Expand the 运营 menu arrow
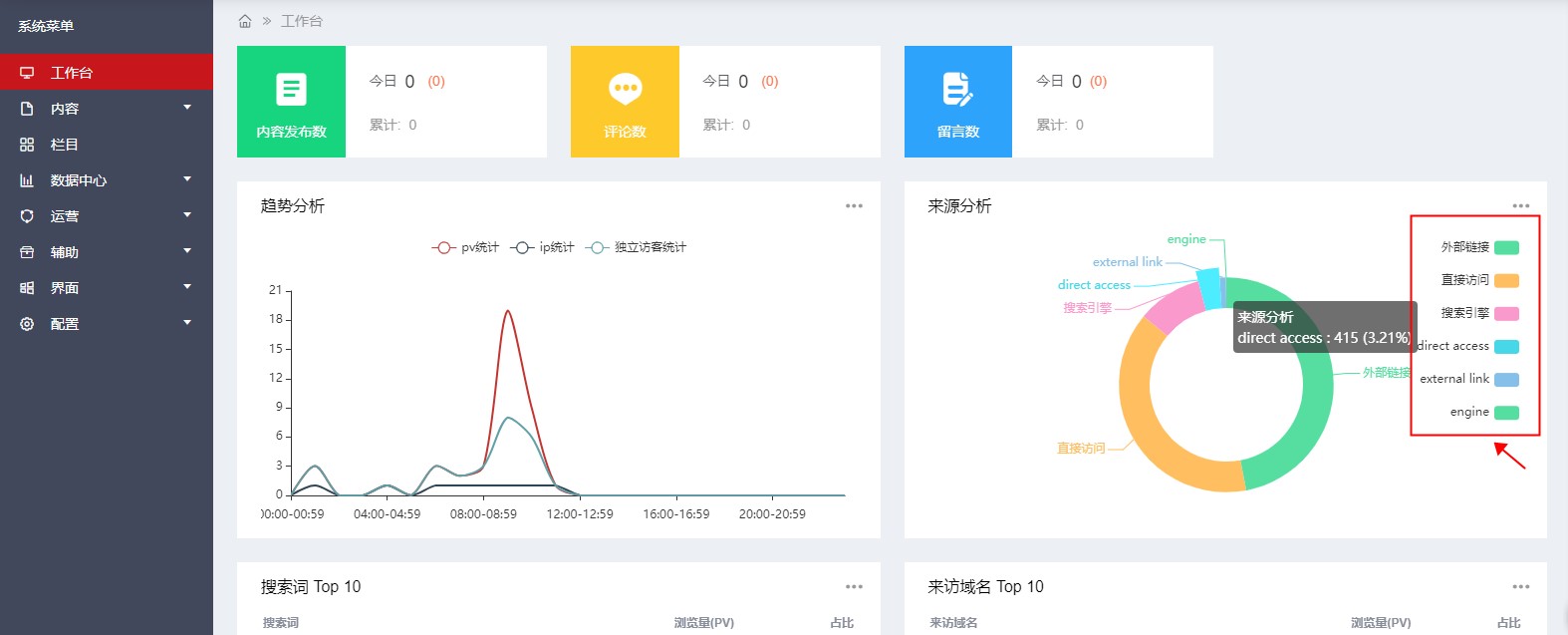 [187, 215]
